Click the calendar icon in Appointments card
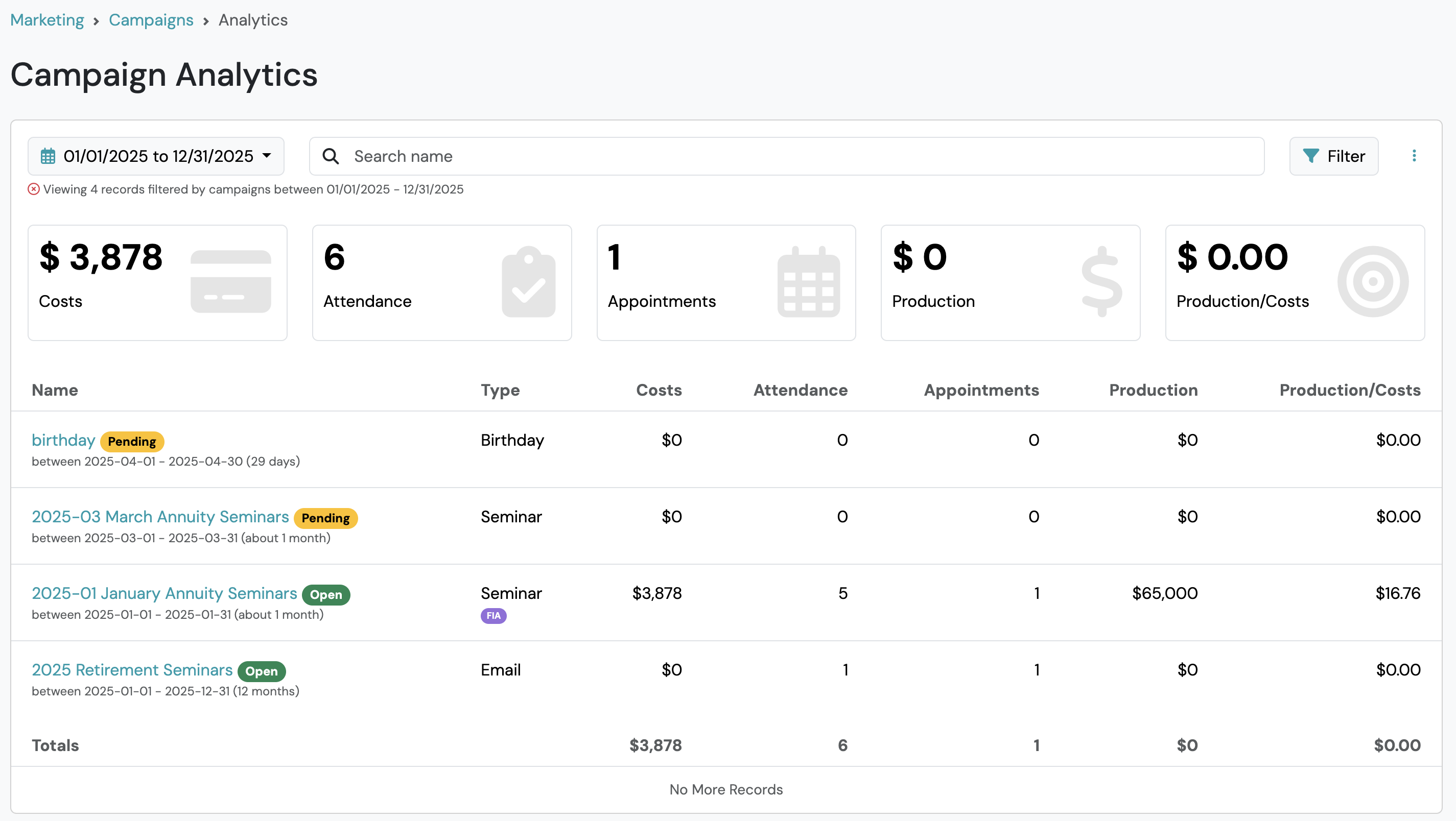The width and height of the screenshot is (1456, 821). 809,281
